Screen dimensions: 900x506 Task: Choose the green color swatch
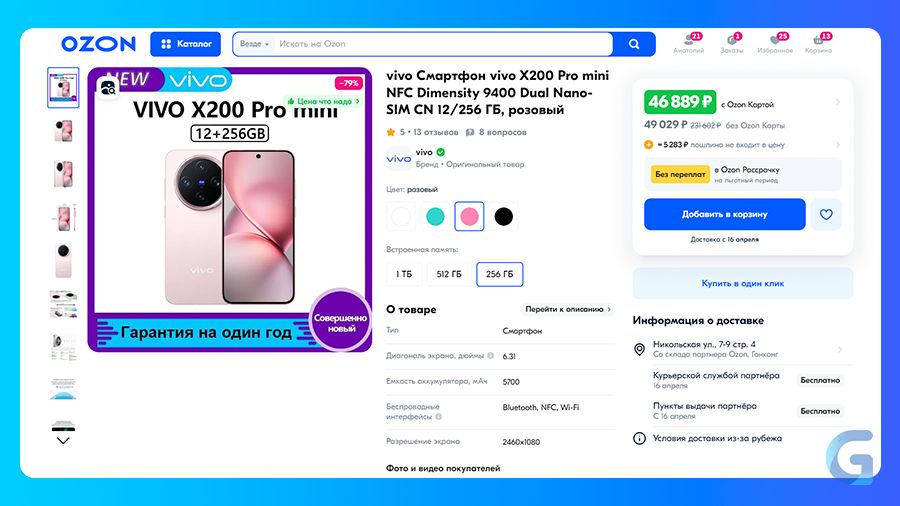435,216
